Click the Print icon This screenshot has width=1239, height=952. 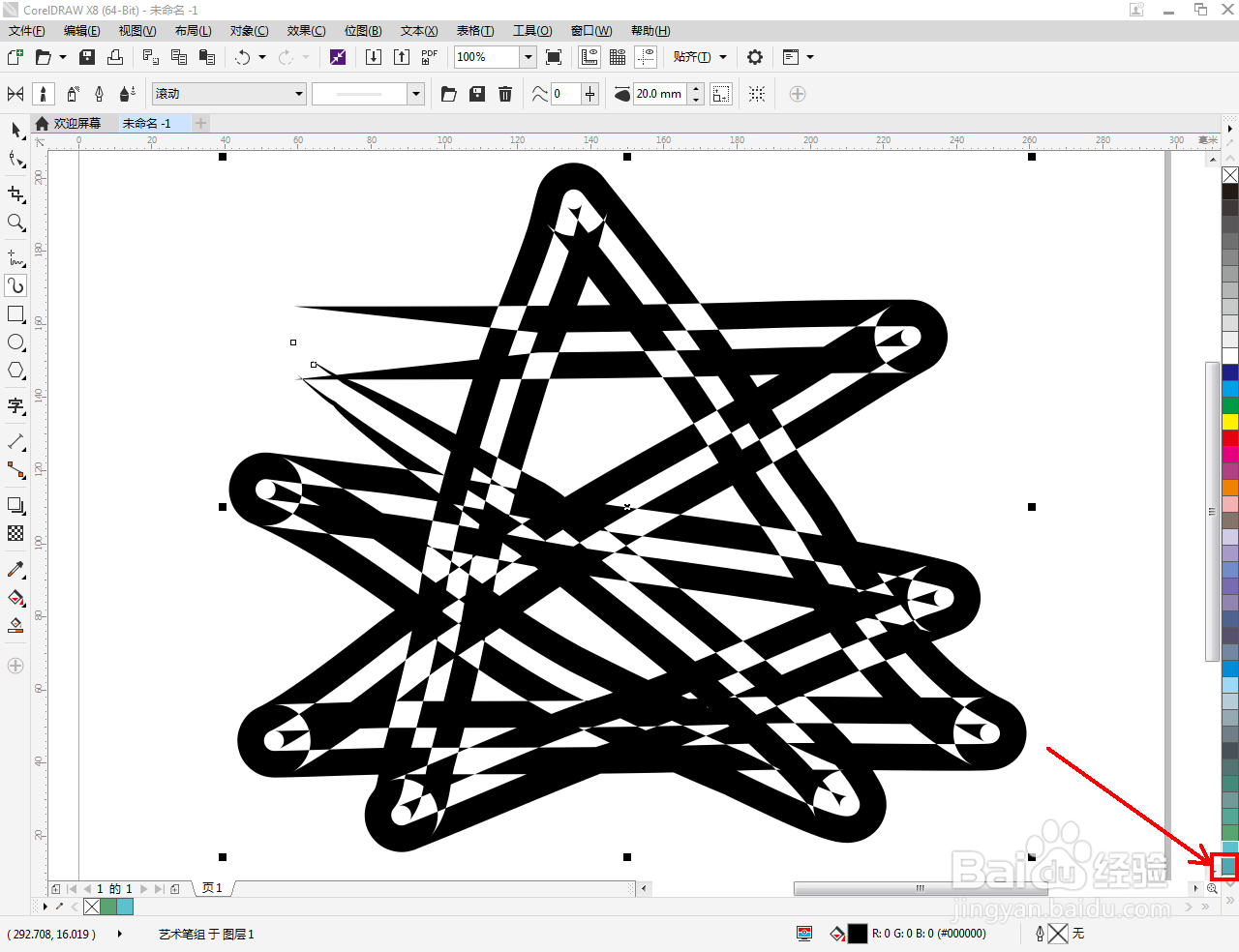[x=115, y=57]
